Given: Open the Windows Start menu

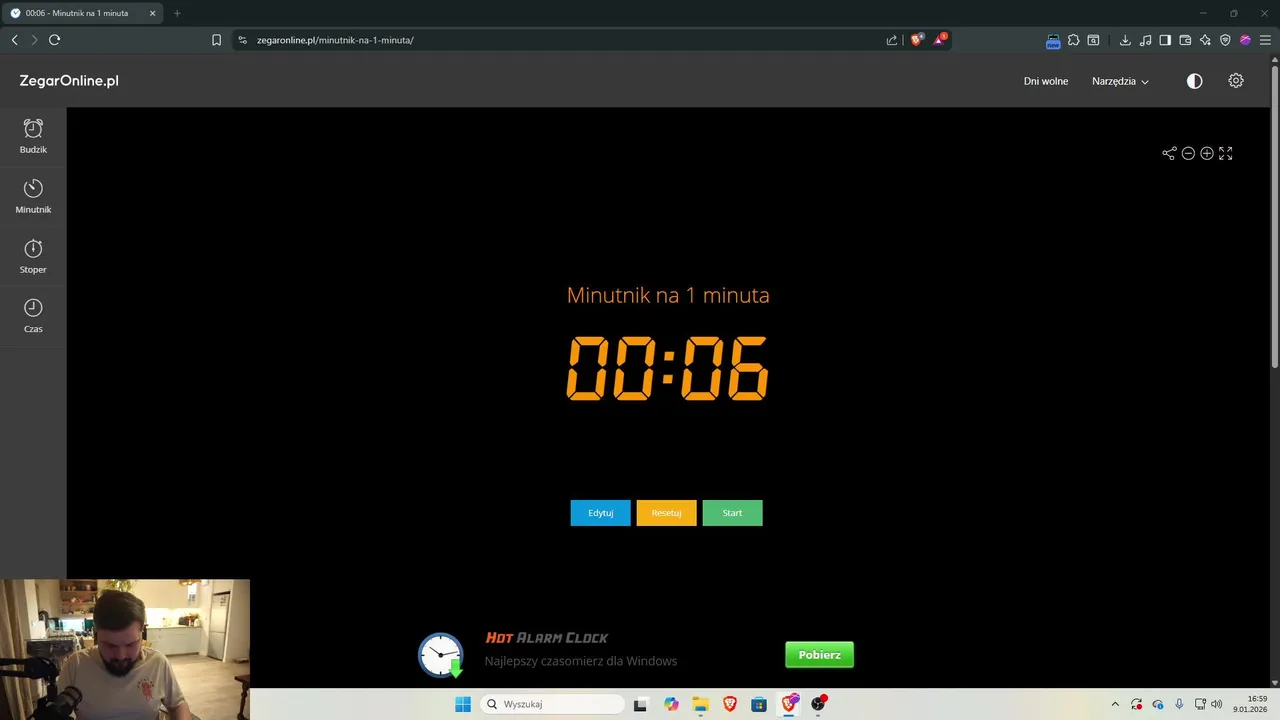Looking at the screenshot, I should point(463,704).
